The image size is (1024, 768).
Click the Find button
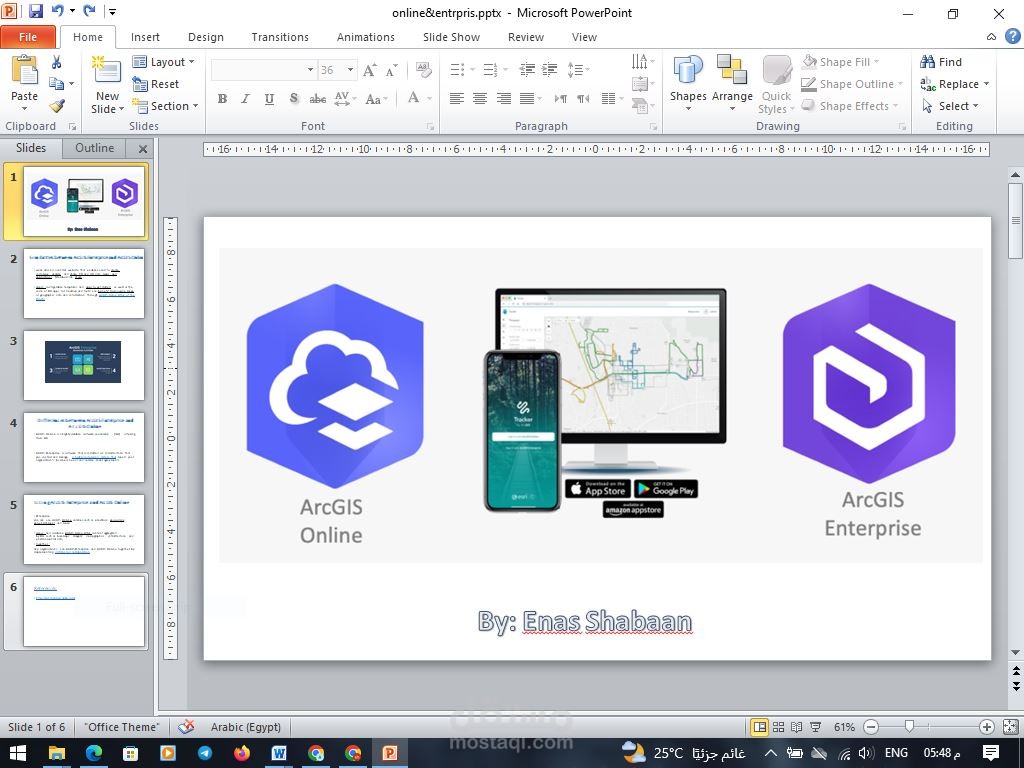941,62
